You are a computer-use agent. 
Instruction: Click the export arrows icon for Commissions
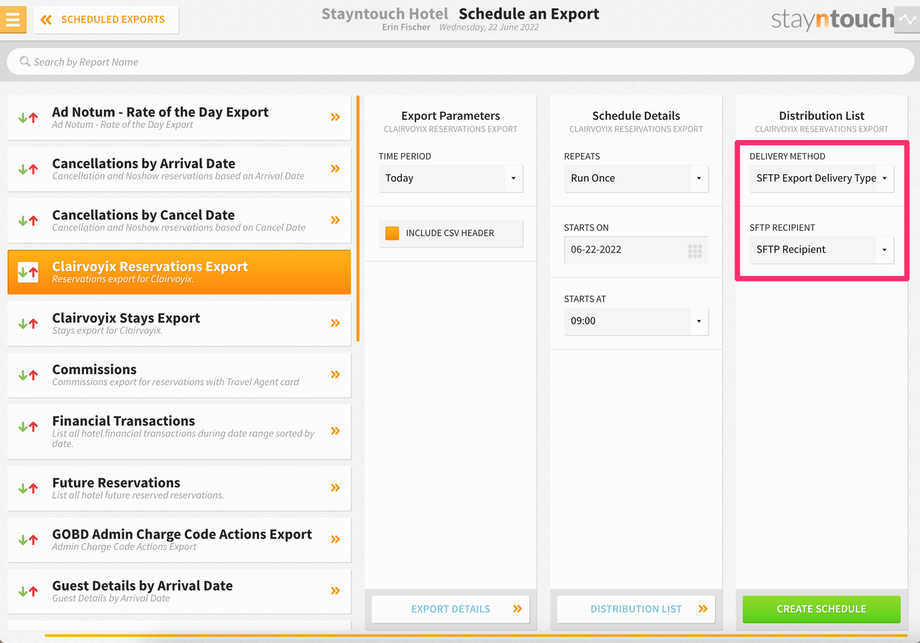point(28,375)
